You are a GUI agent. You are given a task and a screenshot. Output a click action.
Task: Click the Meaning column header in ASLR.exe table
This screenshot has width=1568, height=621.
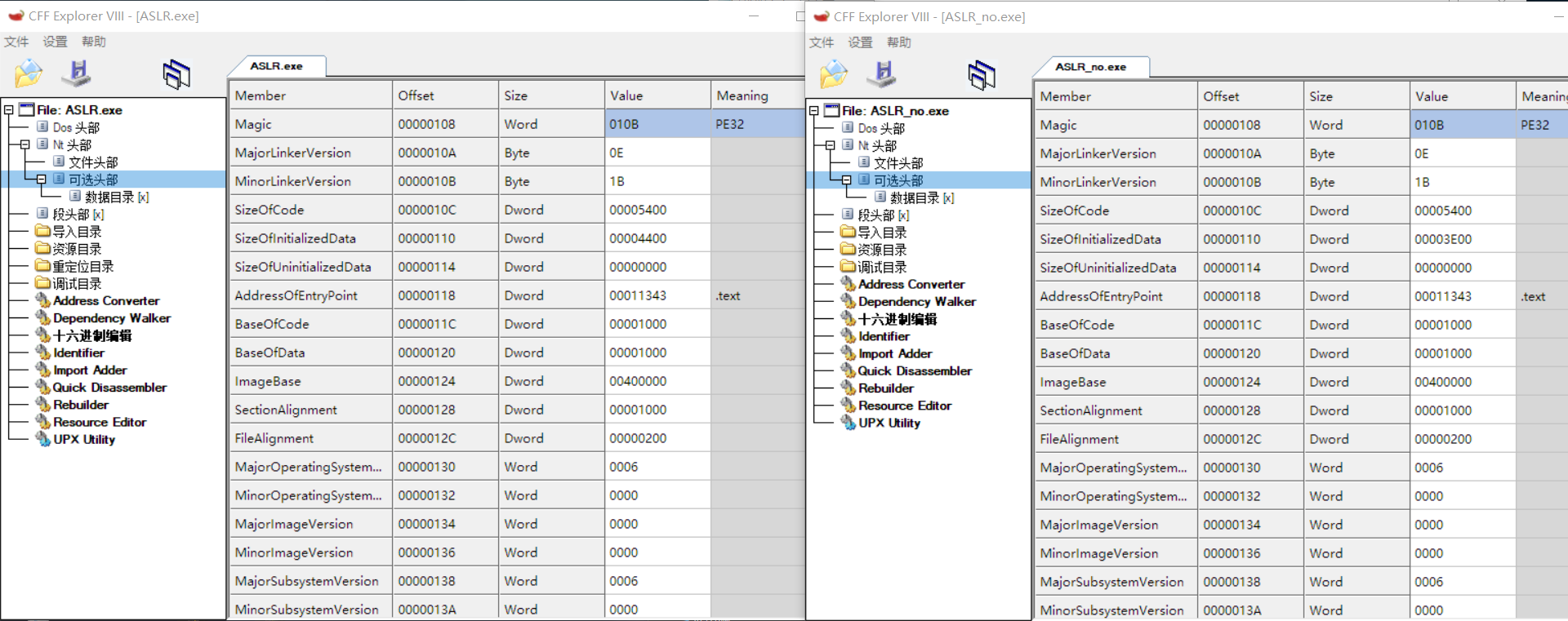point(758,95)
